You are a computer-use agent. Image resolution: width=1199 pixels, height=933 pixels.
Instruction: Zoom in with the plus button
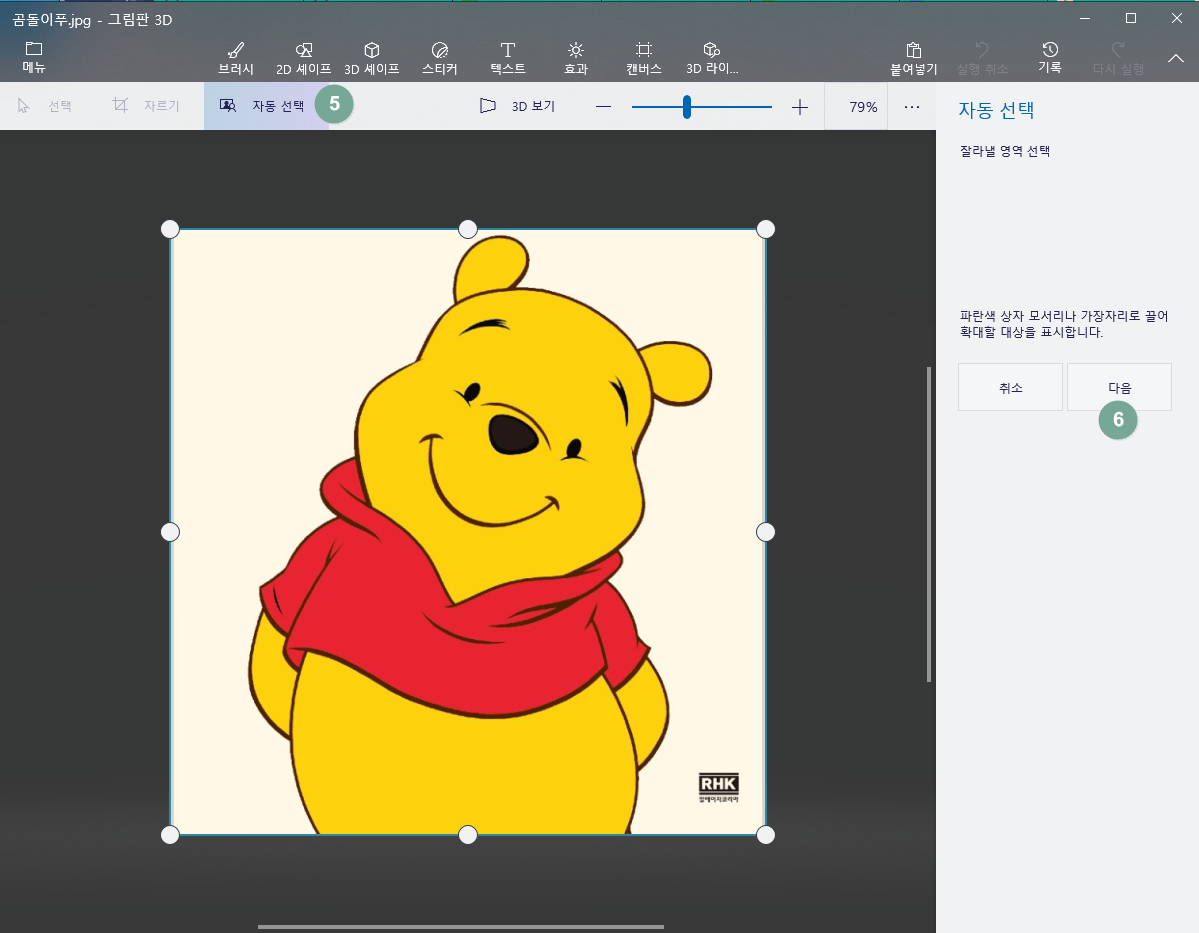coord(800,106)
